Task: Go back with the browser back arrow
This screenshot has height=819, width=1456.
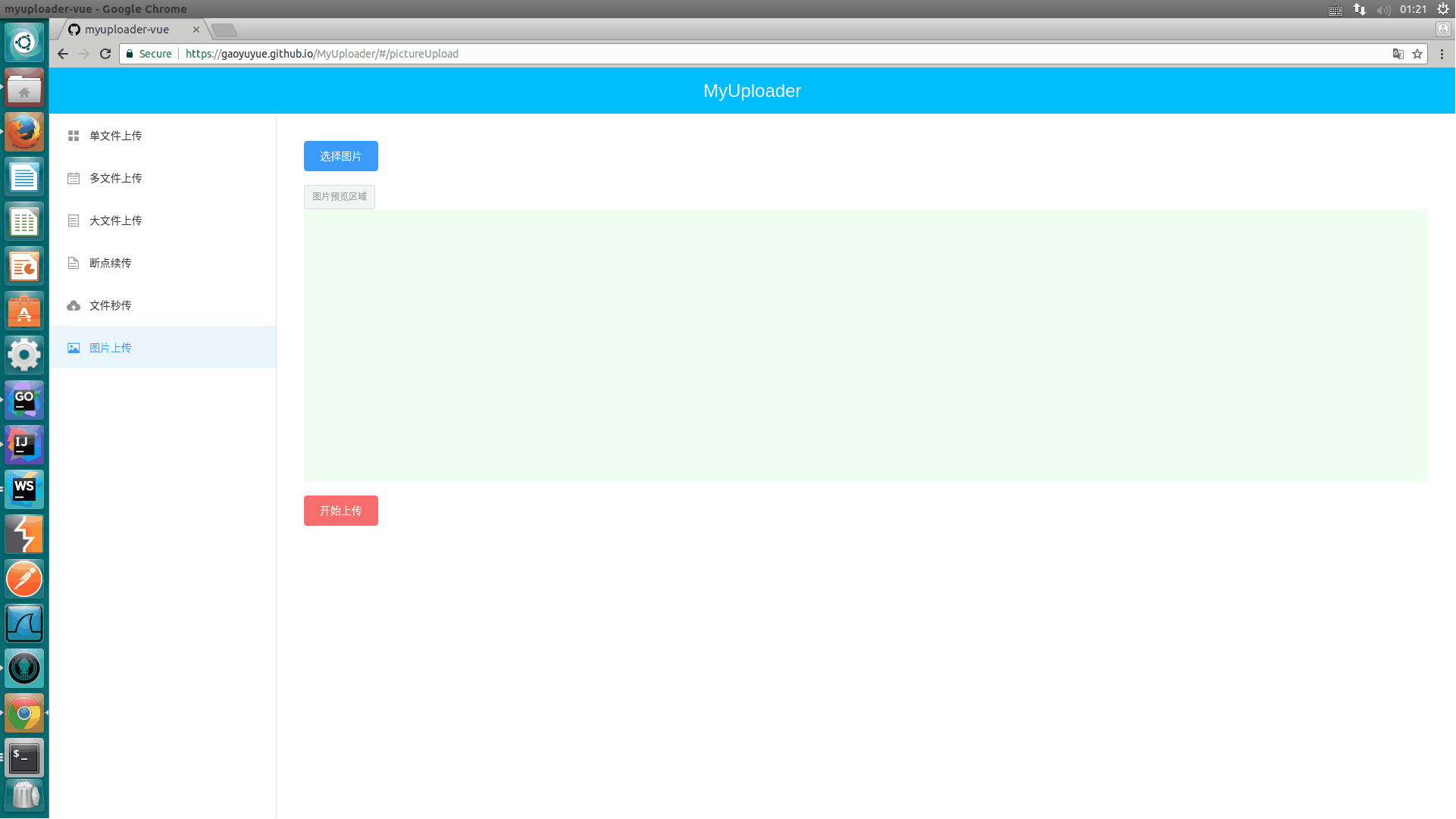Action: point(63,54)
